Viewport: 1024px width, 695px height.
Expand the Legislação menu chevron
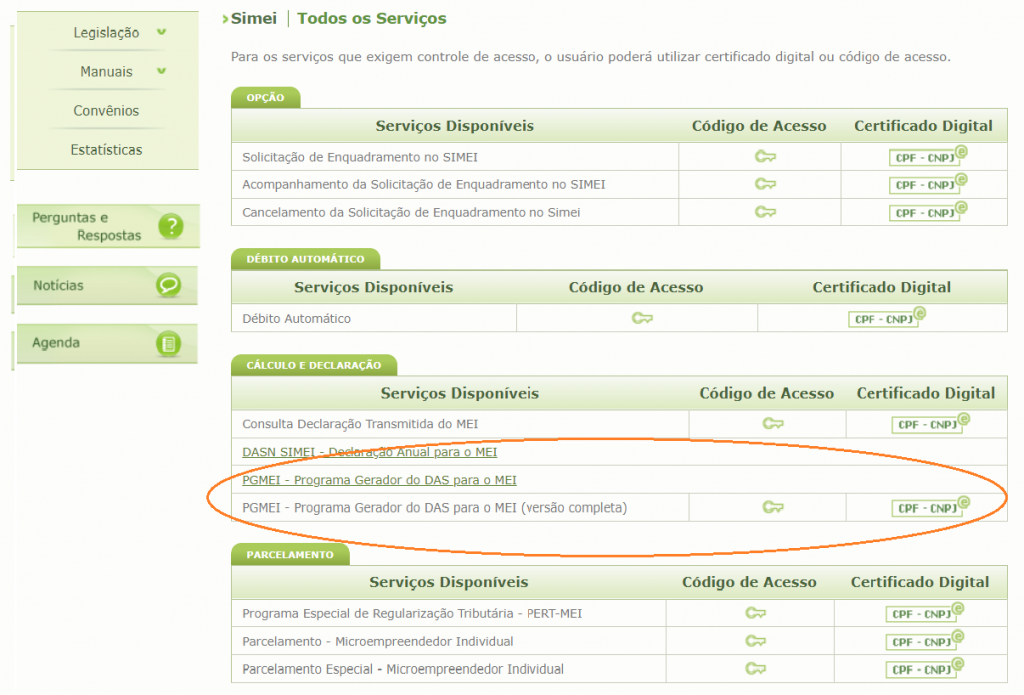click(x=161, y=32)
